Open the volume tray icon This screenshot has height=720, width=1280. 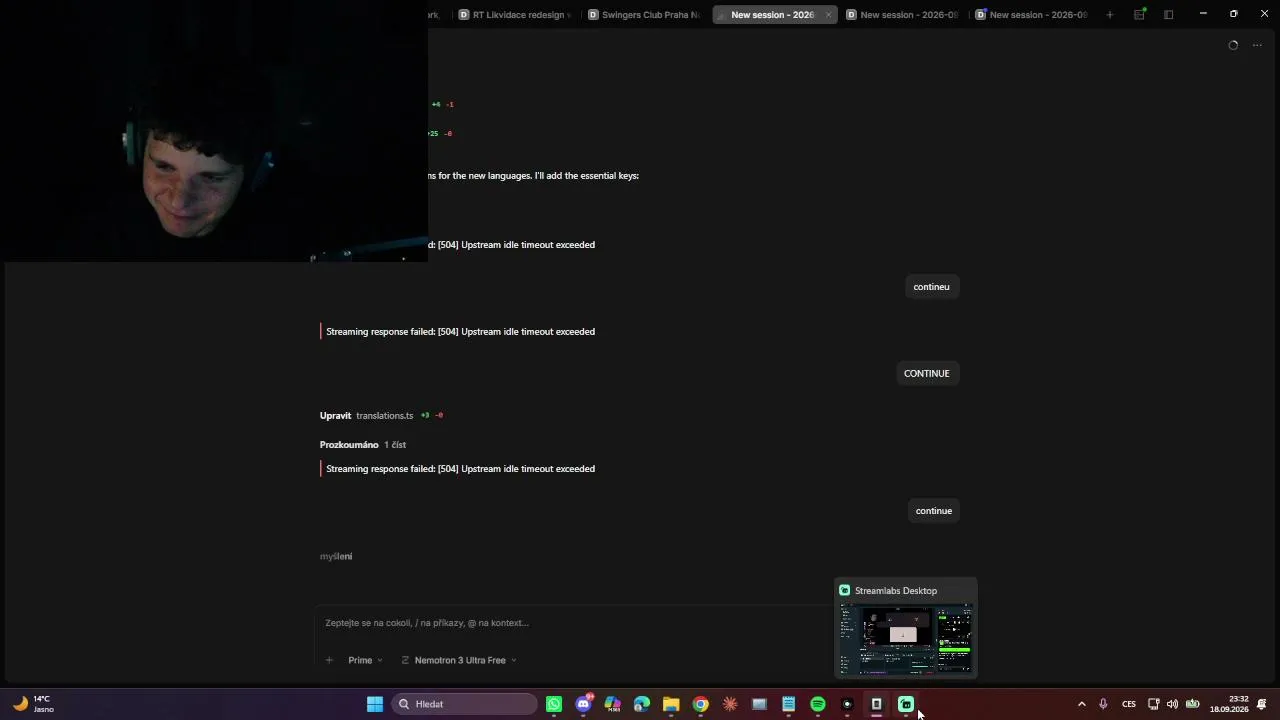pyautogui.click(x=1172, y=704)
